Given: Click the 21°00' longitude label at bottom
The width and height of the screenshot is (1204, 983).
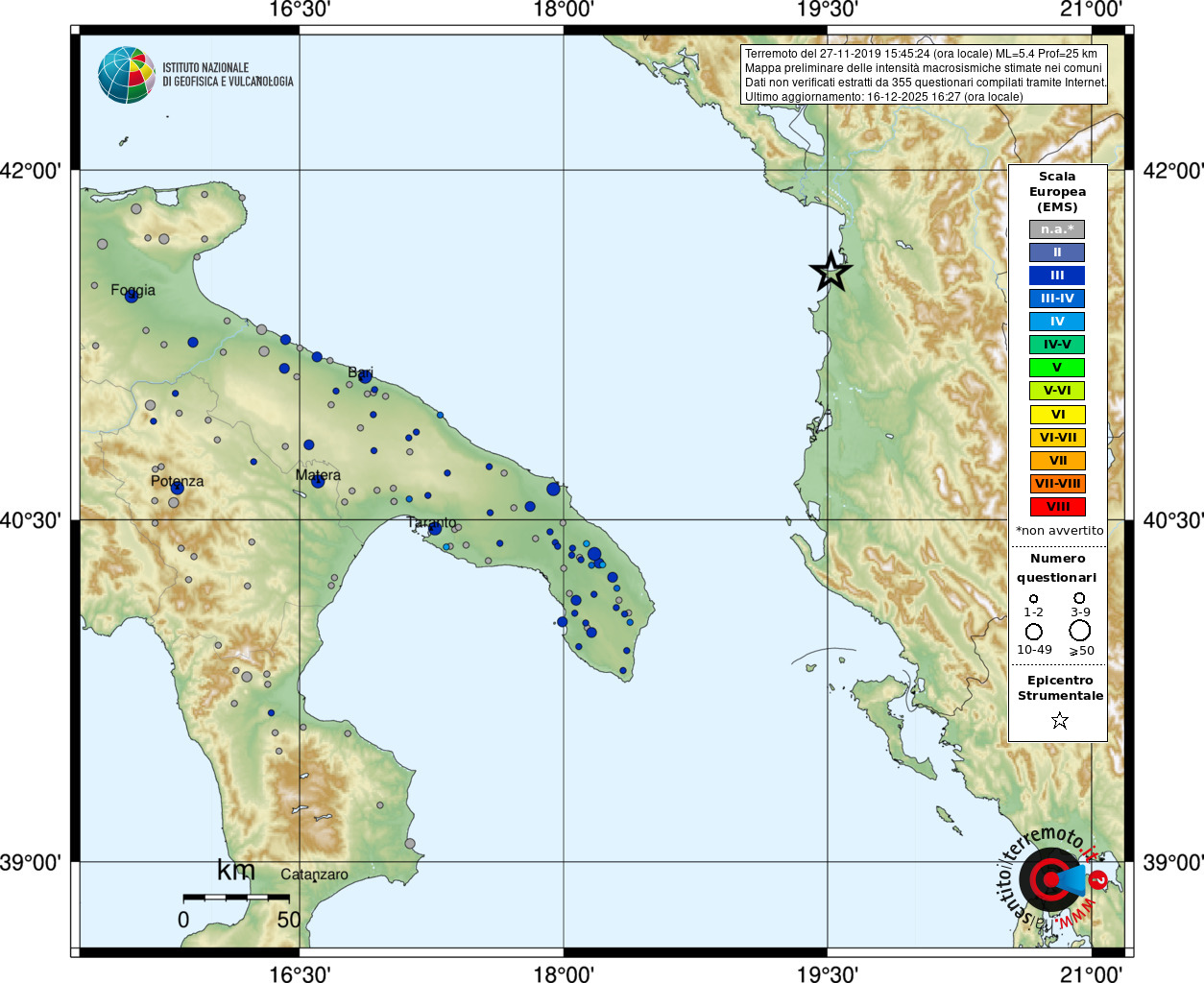Looking at the screenshot, I should [x=1092, y=973].
